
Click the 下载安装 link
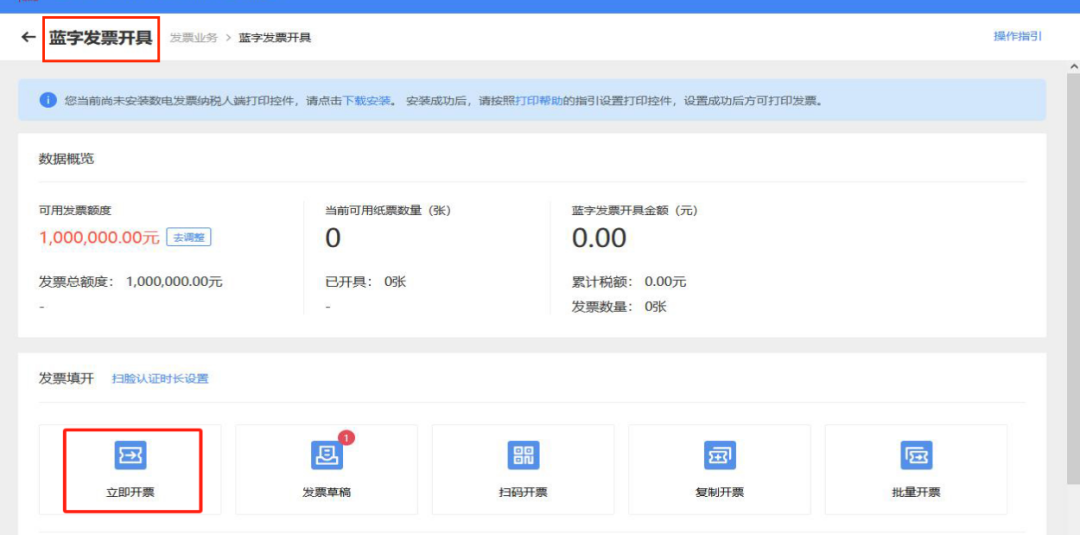pos(366,101)
